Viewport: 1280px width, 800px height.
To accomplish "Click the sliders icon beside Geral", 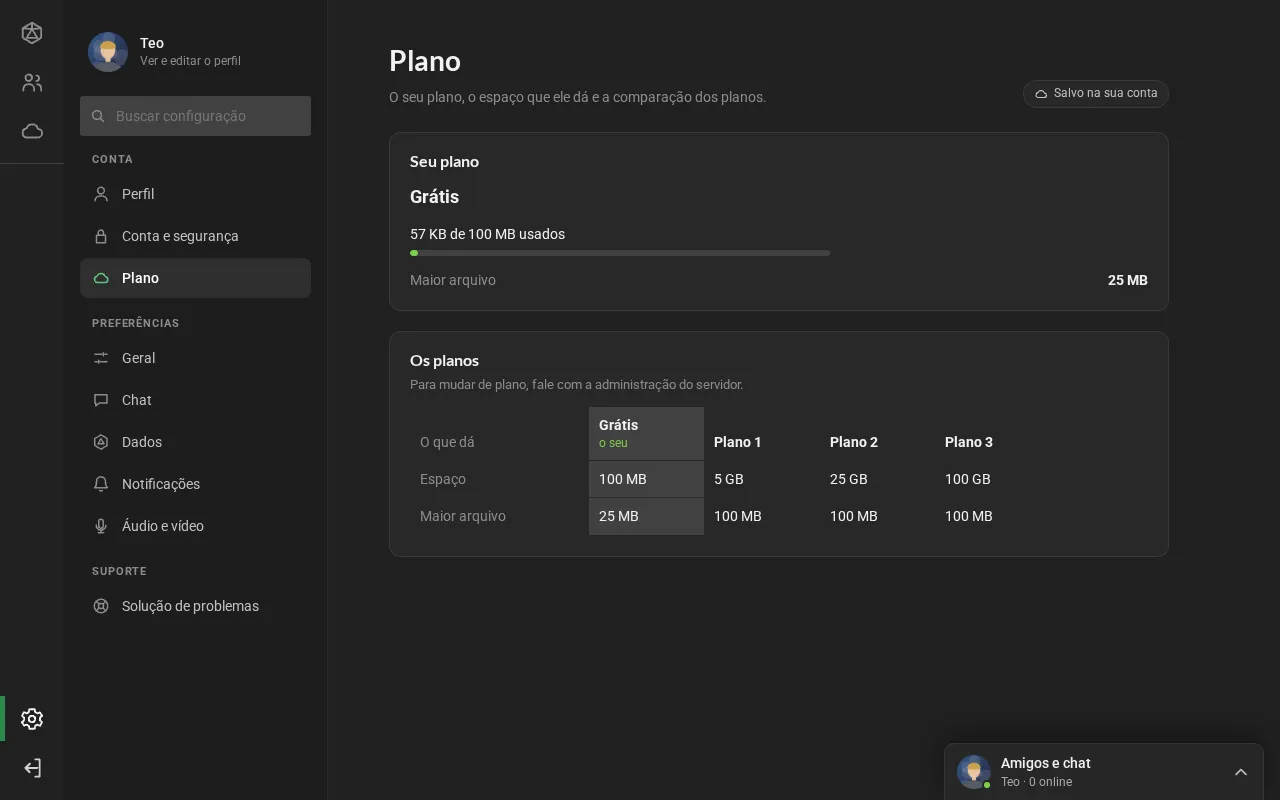I will click(x=101, y=358).
